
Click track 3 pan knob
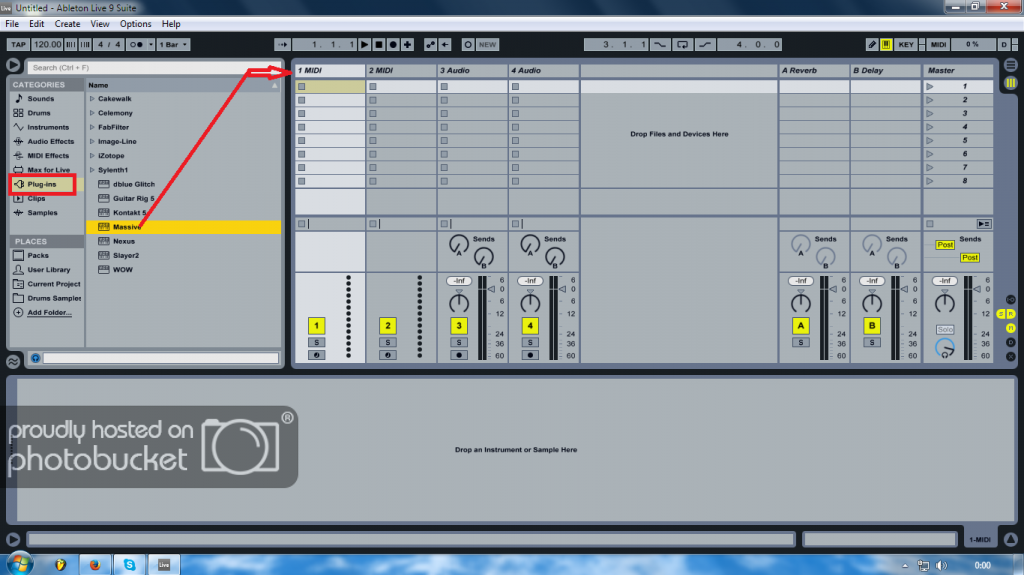(458, 303)
